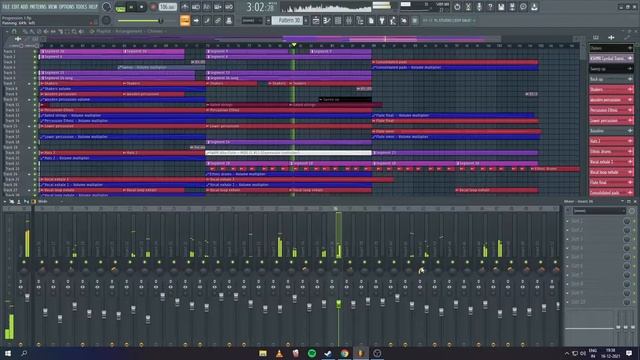The image size is (640, 360).
Task: Mute Track 5 with its green dot
Action: tap(35, 73)
